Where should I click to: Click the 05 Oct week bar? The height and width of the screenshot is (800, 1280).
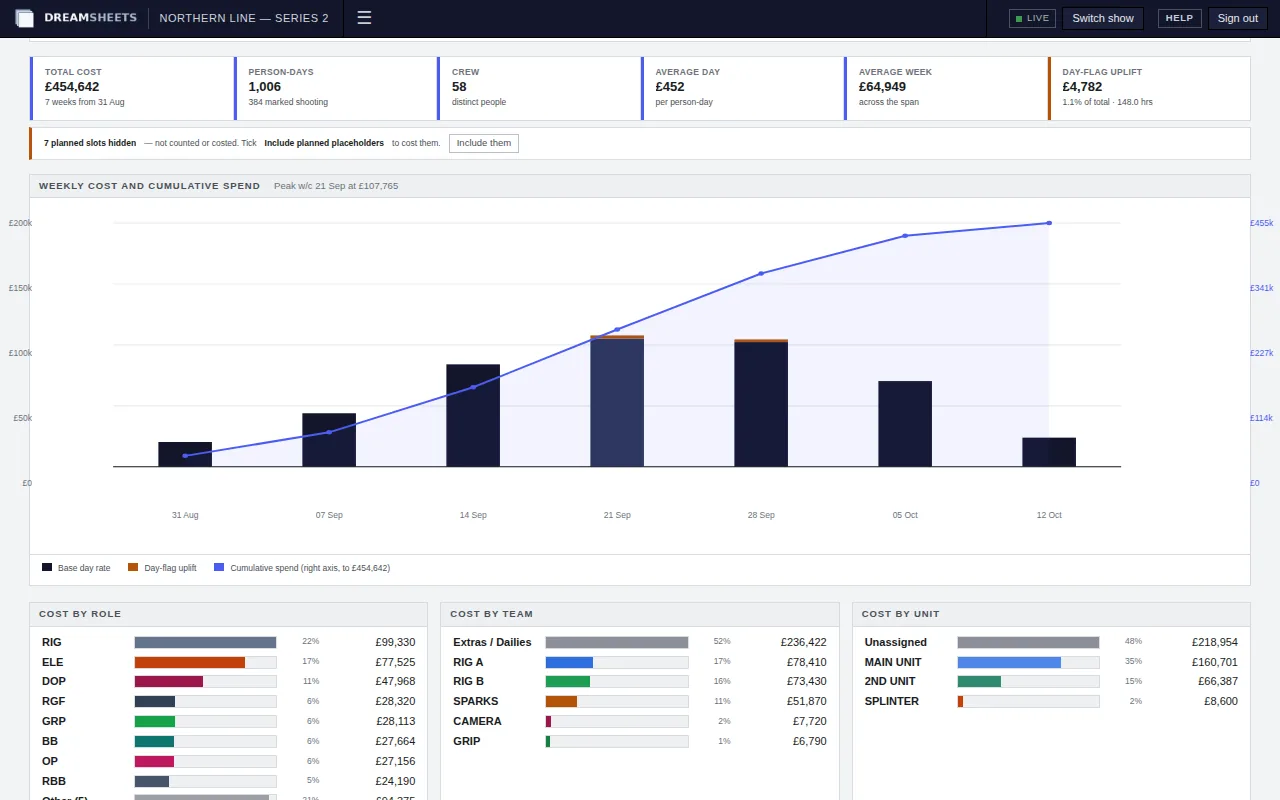[905, 424]
